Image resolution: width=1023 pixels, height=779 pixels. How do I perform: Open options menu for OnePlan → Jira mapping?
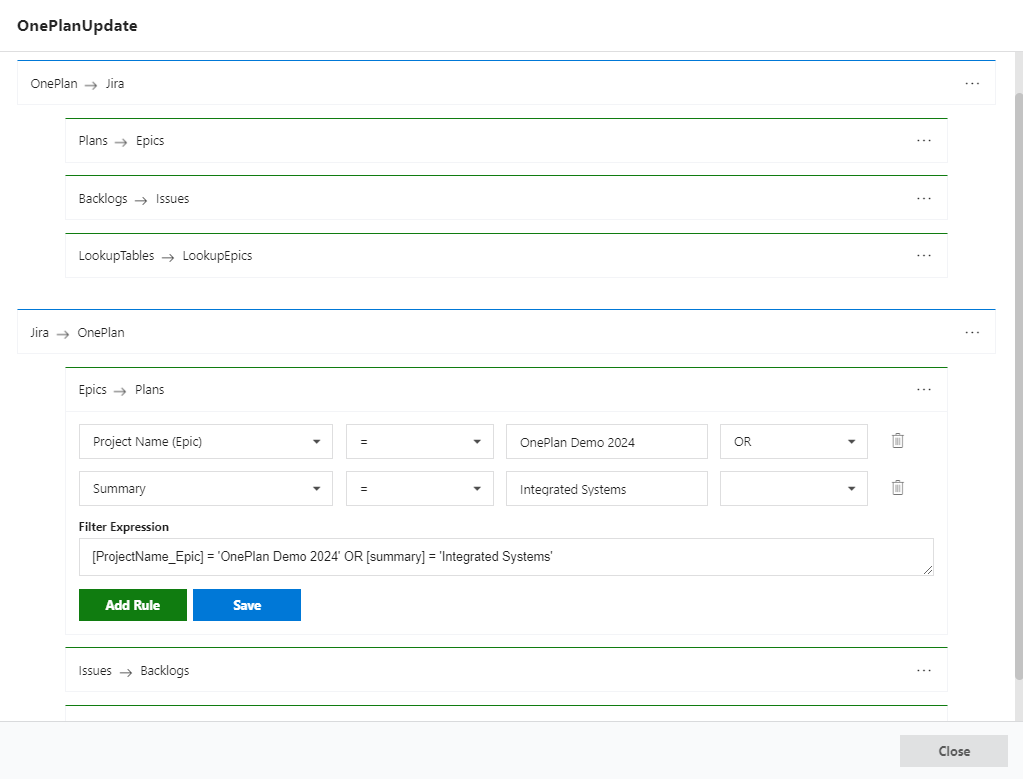point(972,84)
